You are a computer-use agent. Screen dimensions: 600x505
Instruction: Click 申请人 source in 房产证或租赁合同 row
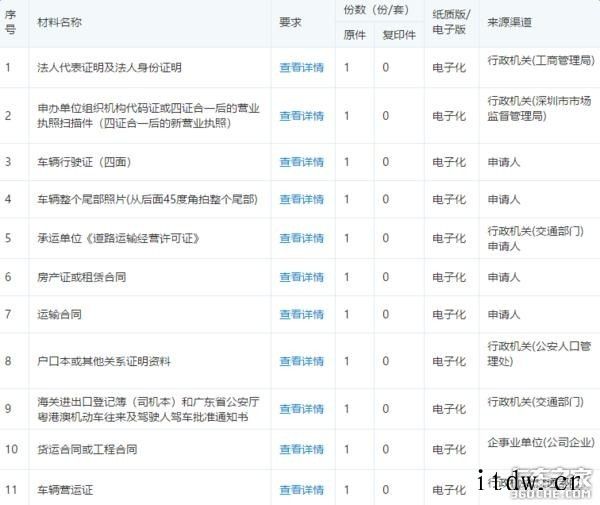pyautogui.click(x=504, y=277)
